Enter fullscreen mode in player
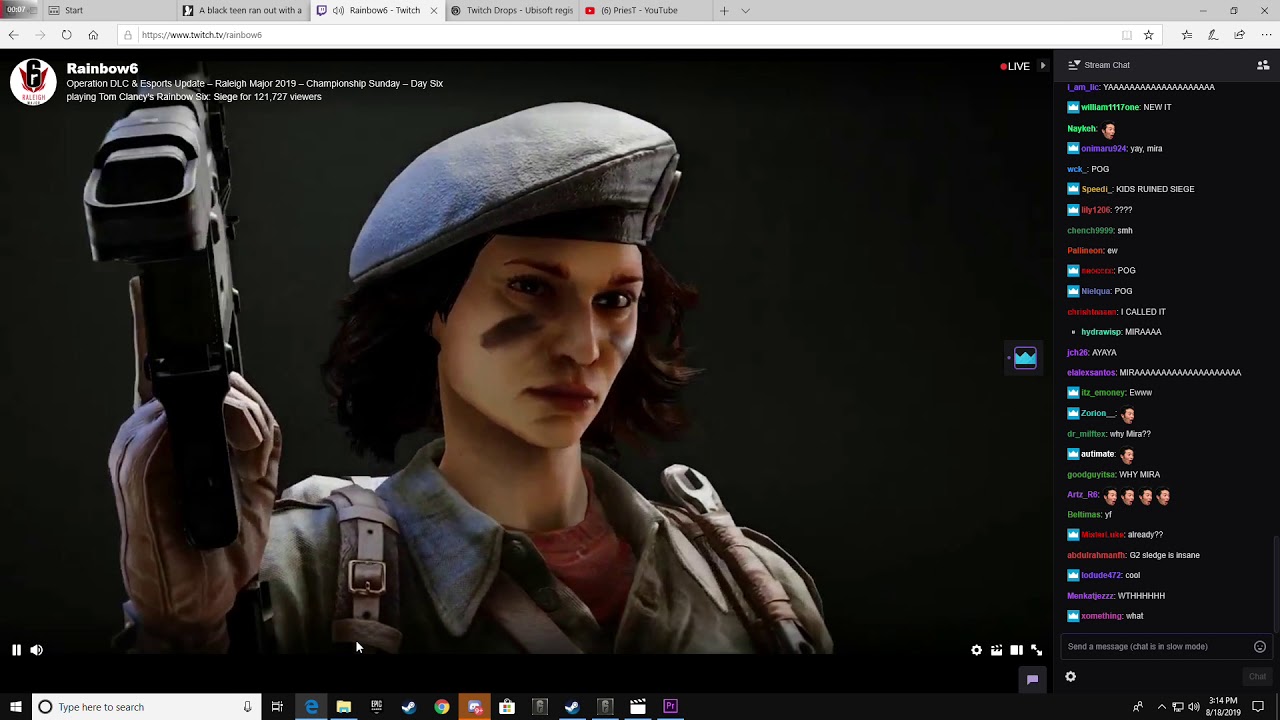The height and width of the screenshot is (720, 1280). pyautogui.click(x=1037, y=650)
